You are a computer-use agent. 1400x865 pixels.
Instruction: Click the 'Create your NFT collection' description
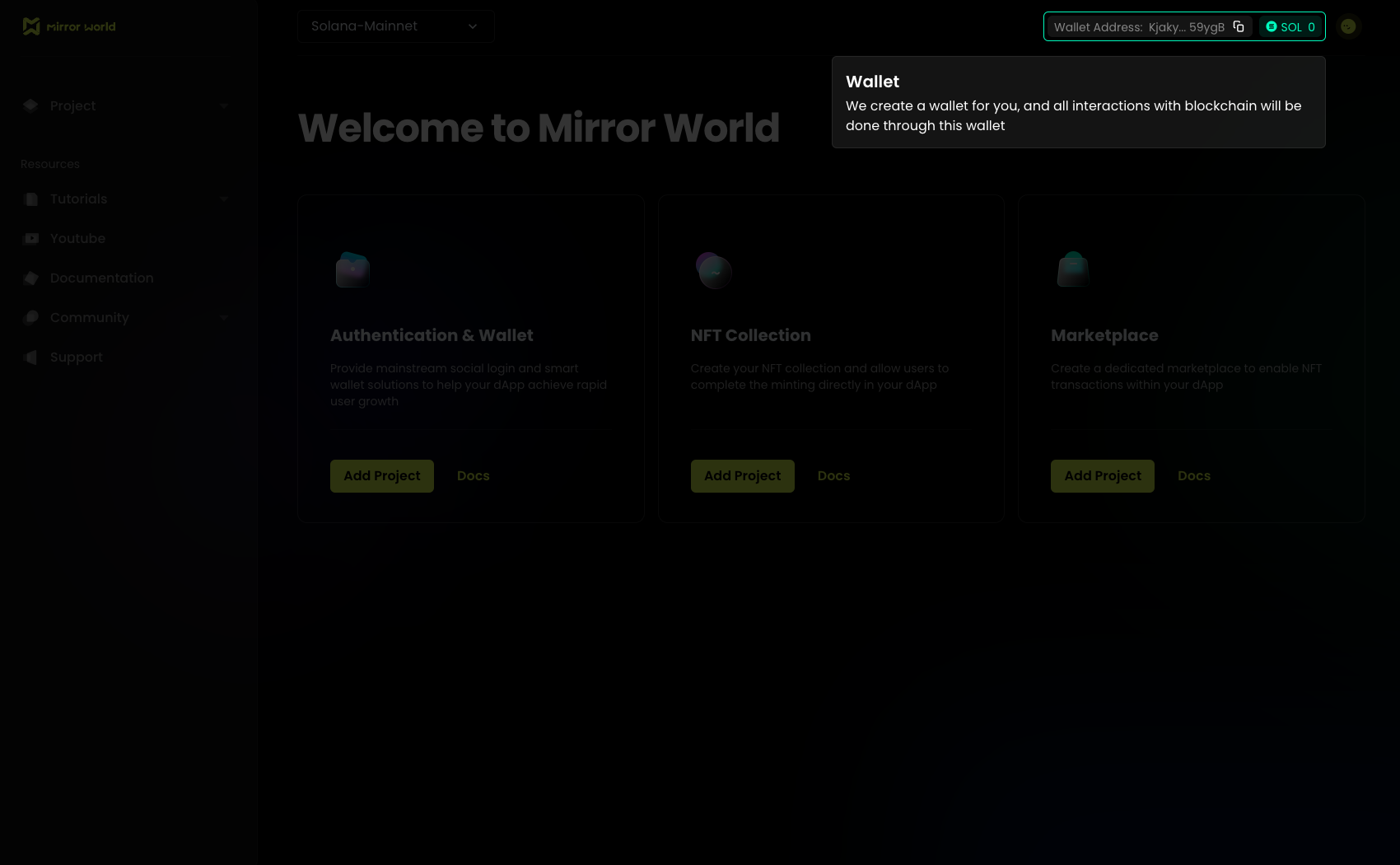coord(819,376)
